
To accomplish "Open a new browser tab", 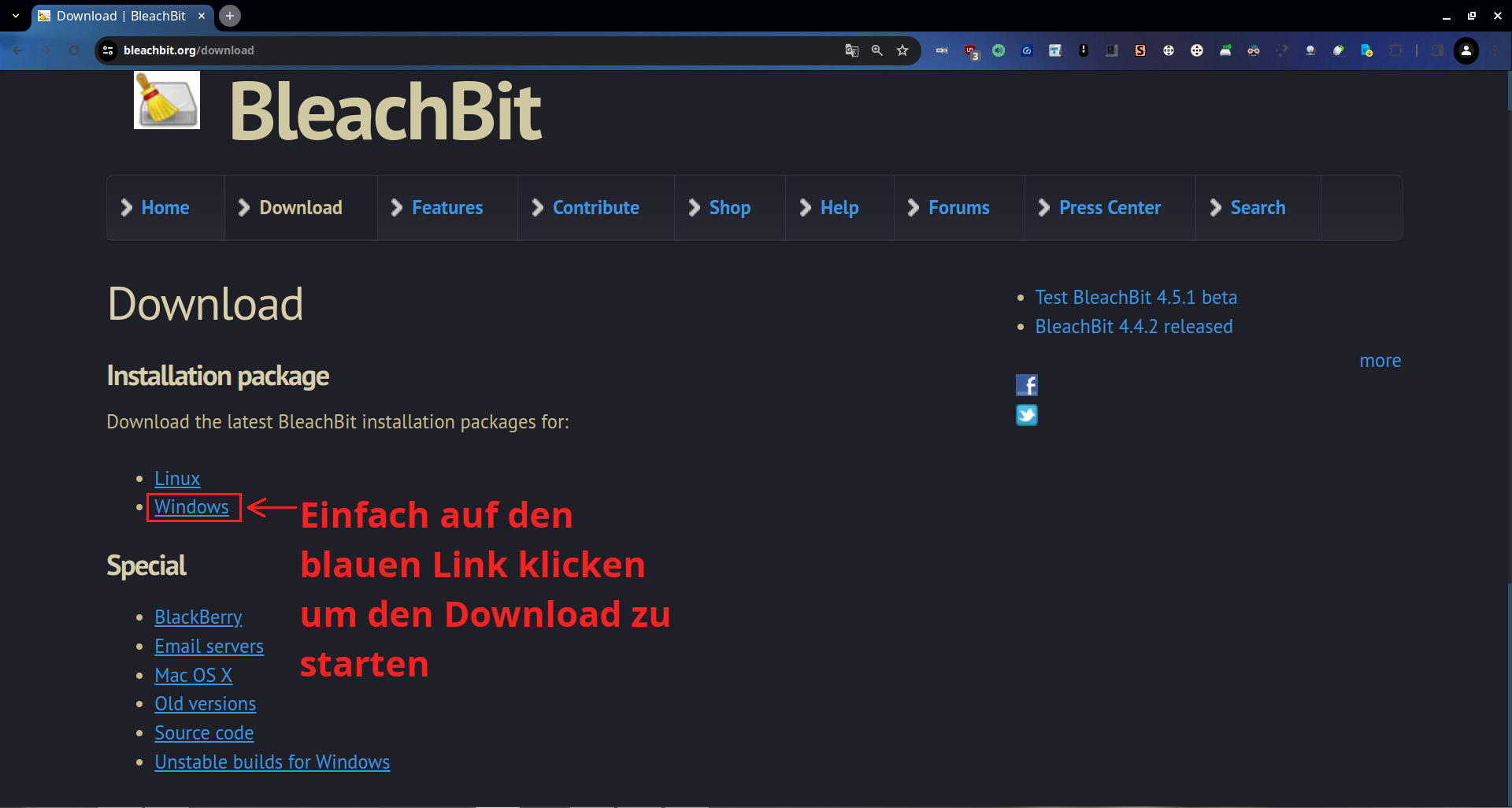I will click(x=230, y=16).
